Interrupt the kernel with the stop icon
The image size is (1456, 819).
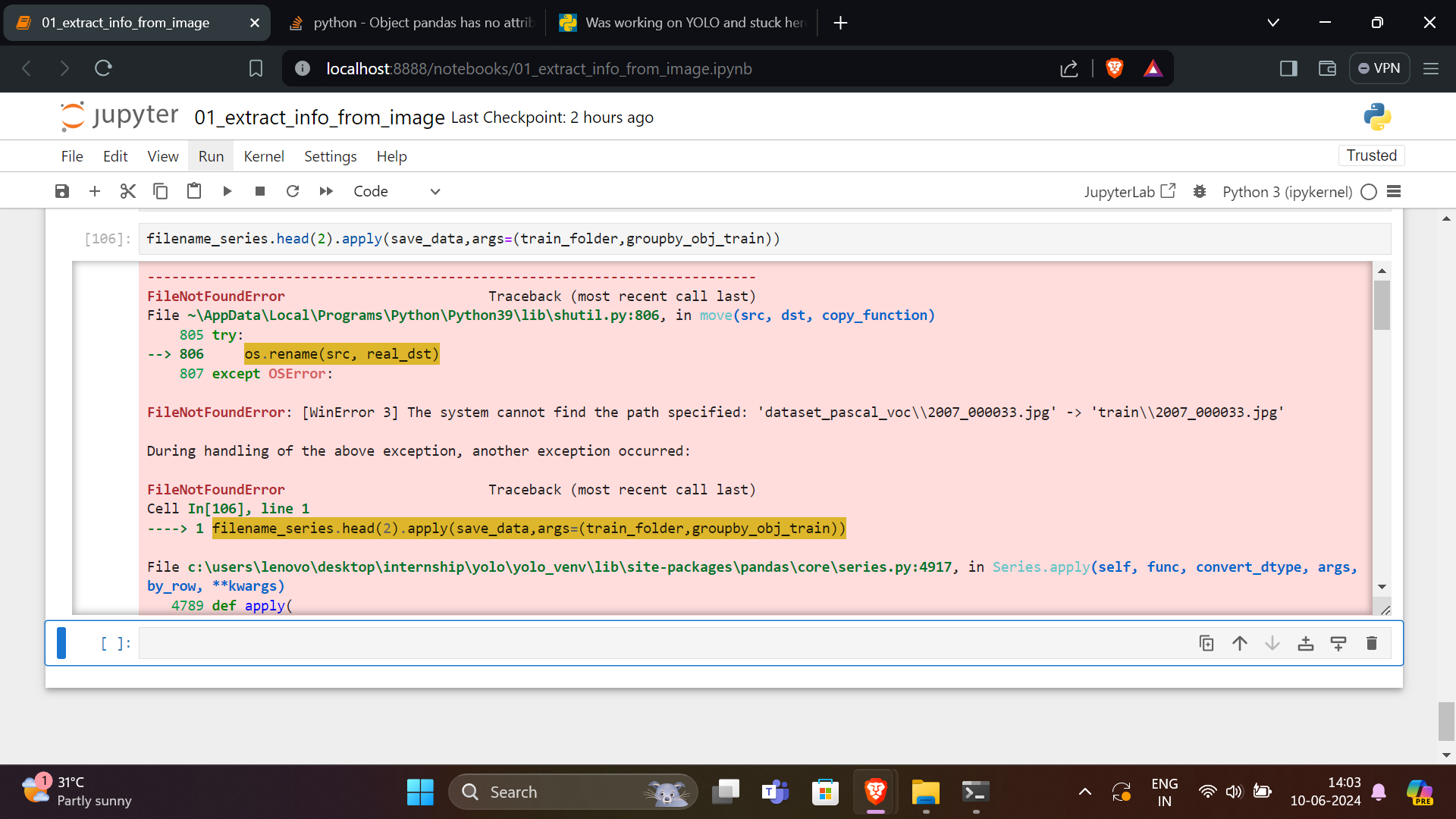pos(260,191)
